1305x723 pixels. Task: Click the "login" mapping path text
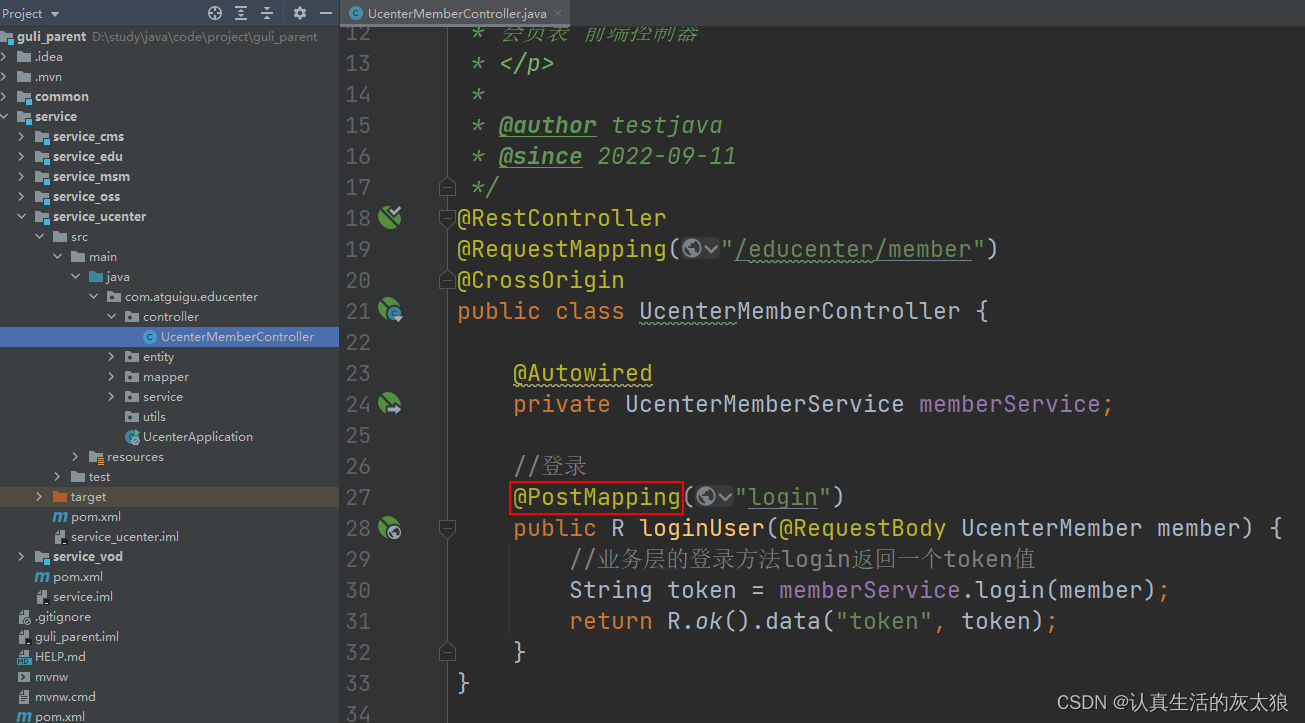tap(784, 496)
